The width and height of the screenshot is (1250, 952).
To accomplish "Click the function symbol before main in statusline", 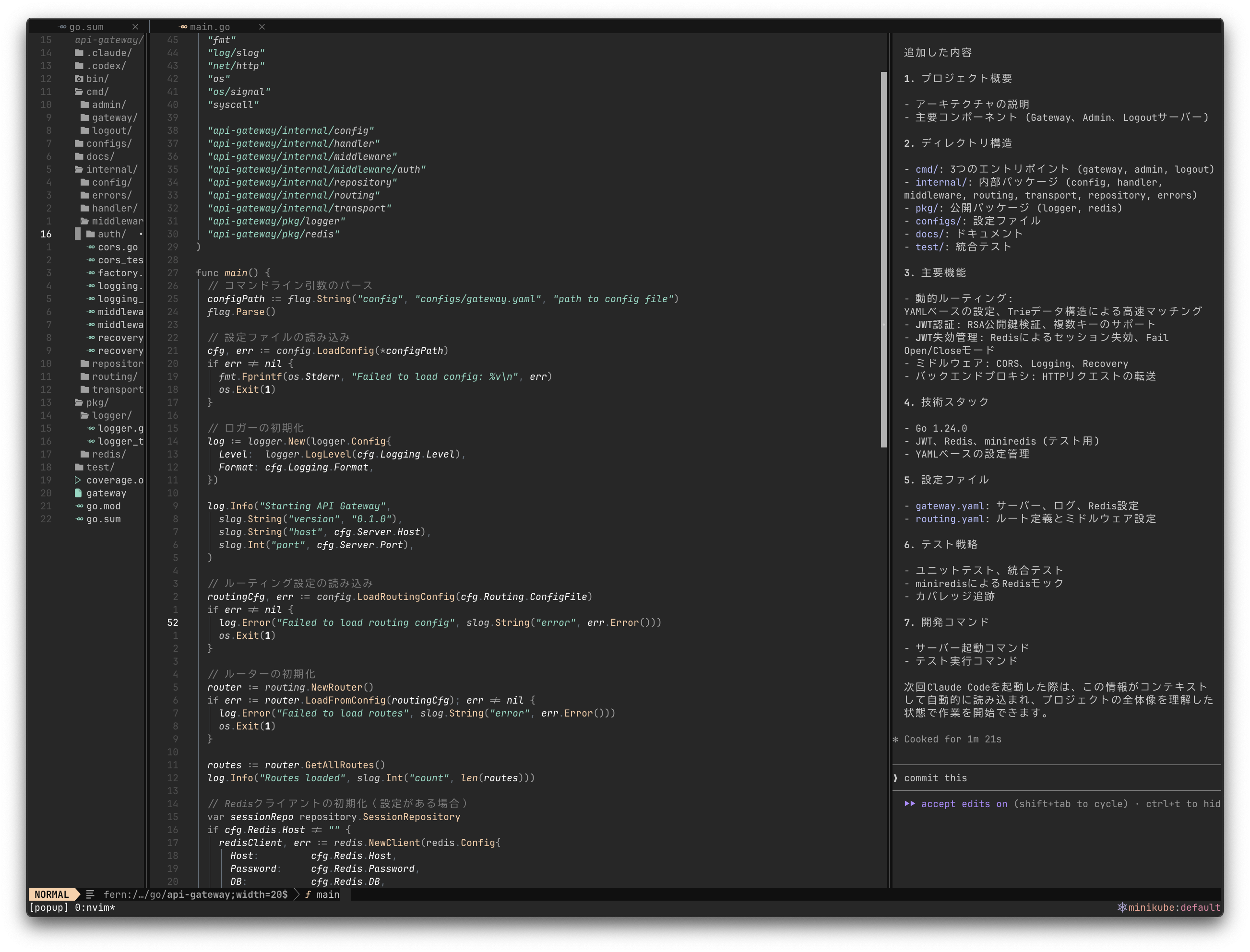I will (308, 894).
